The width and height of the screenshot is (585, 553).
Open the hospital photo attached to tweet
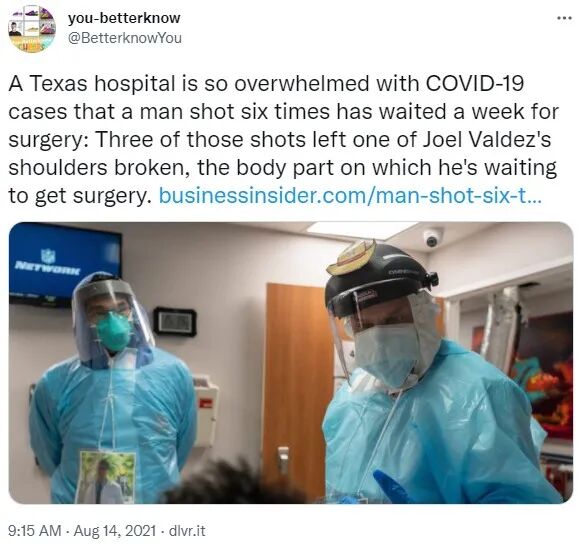[x=291, y=363]
